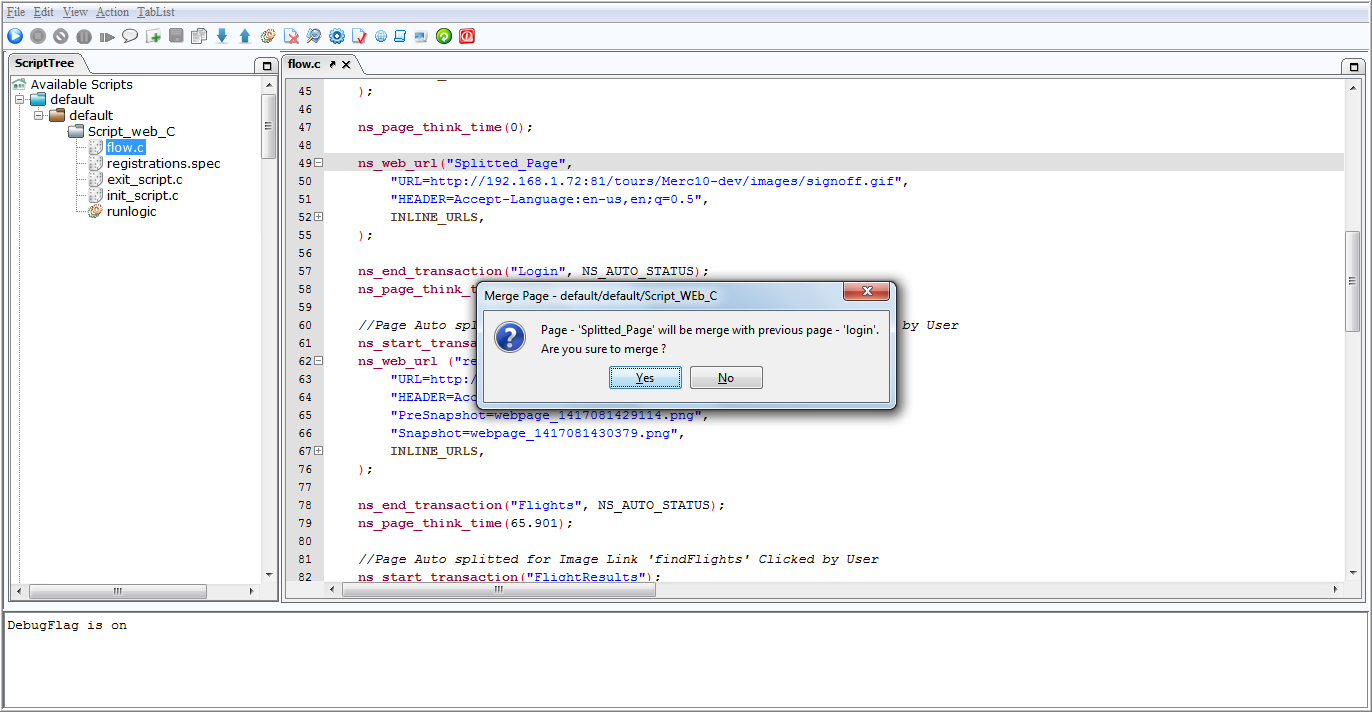
Task: Click the editor's horizontal scrollbar thumb
Action: click(498, 590)
